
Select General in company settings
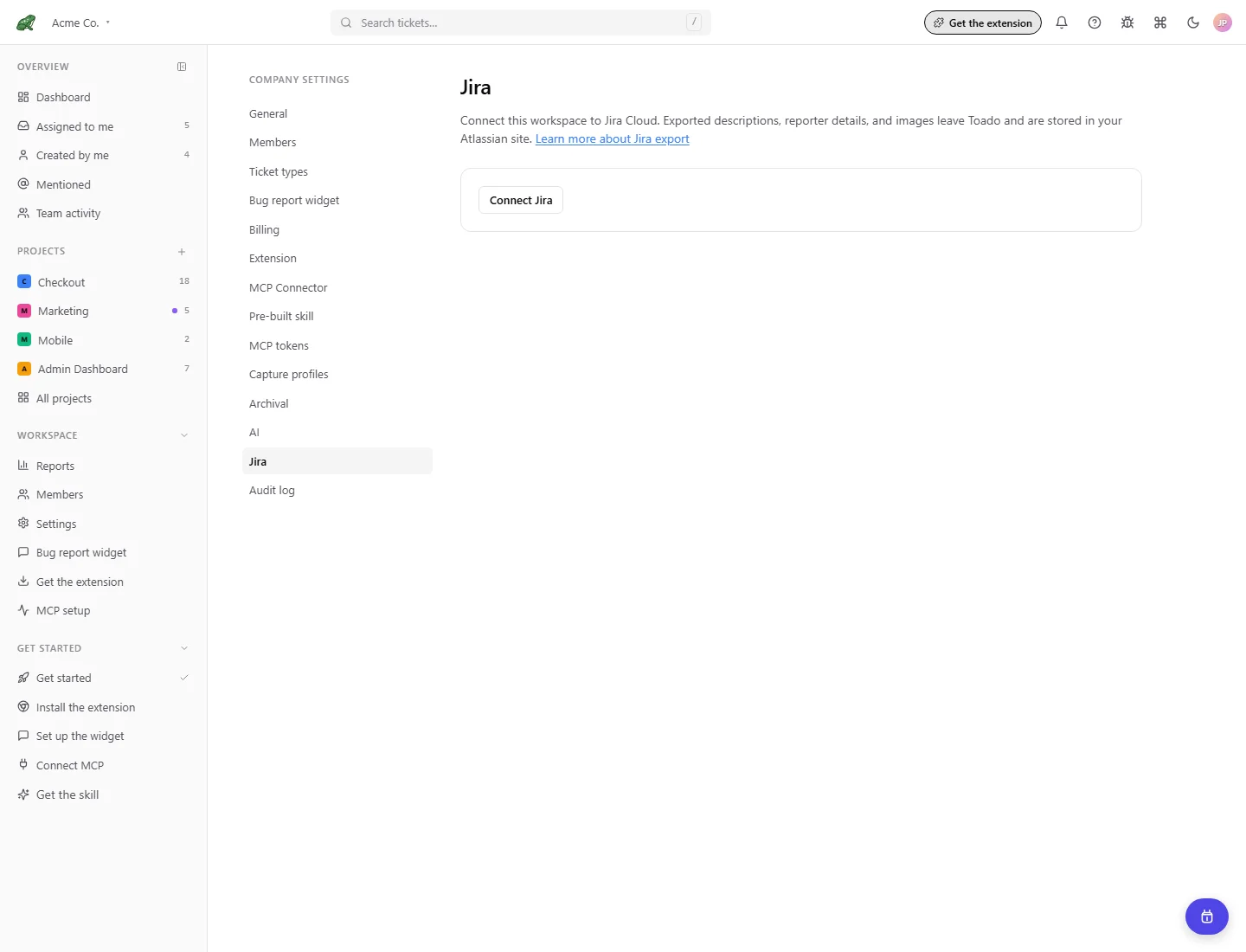click(x=337, y=113)
